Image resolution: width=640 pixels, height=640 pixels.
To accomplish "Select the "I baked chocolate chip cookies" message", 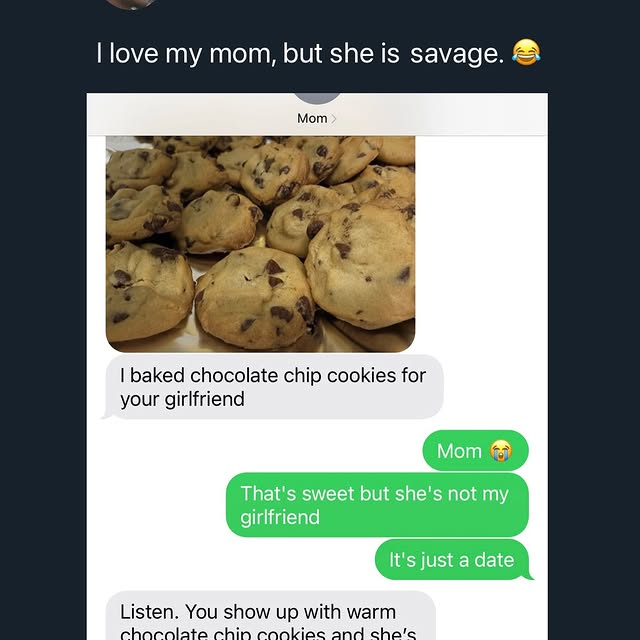I will pos(273,387).
